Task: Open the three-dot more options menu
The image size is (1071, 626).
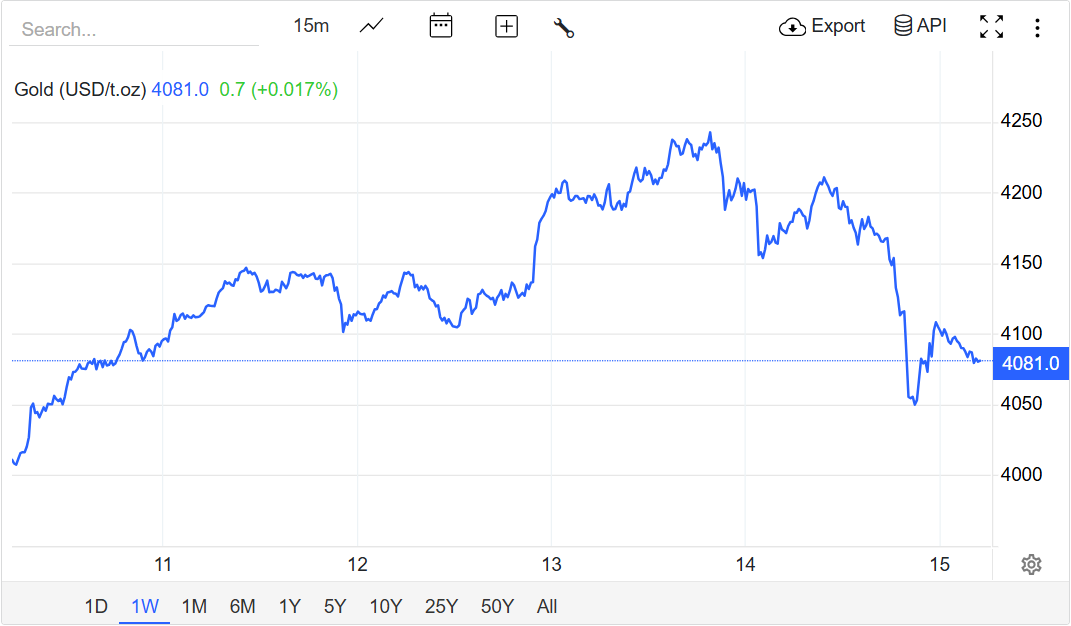Action: 1037,27
